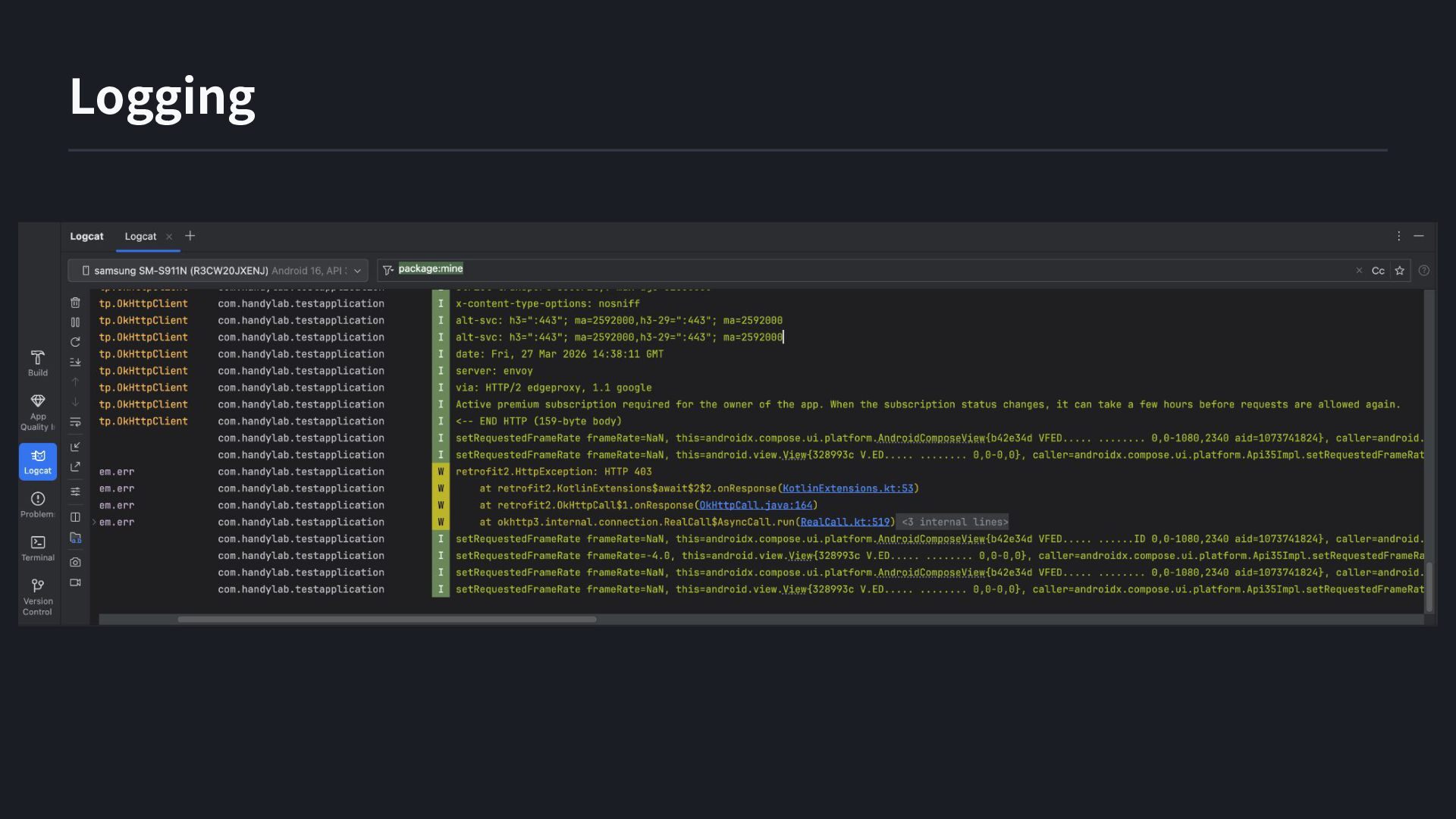Image resolution: width=1456 pixels, height=819 pixels.
Task: Expand the folded em.err stack trace row
Action: 94,522
